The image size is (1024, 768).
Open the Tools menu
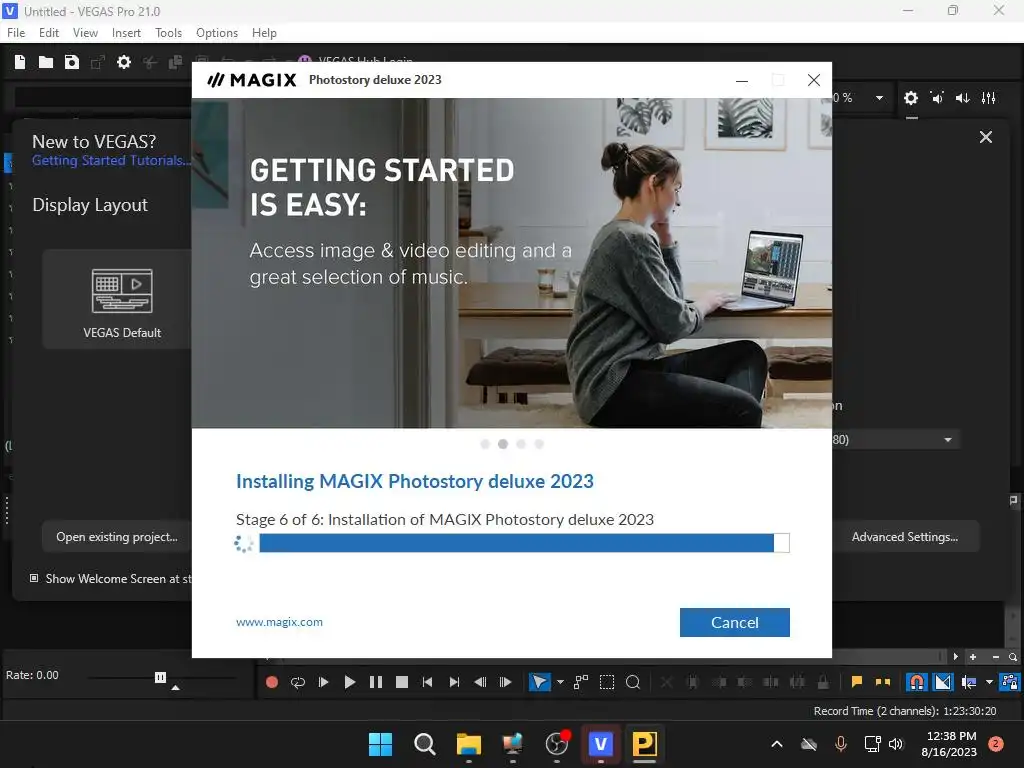pos(168,33)
